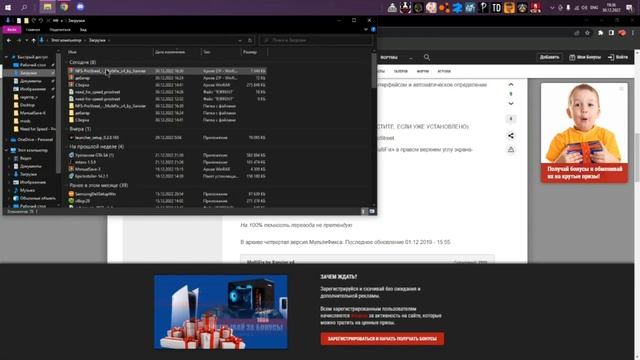The width and height of the screenshot is (640, 360).
Task: Select the NFS-ProStreet MultiFix ZIP archive
Action: coord(167,71)
